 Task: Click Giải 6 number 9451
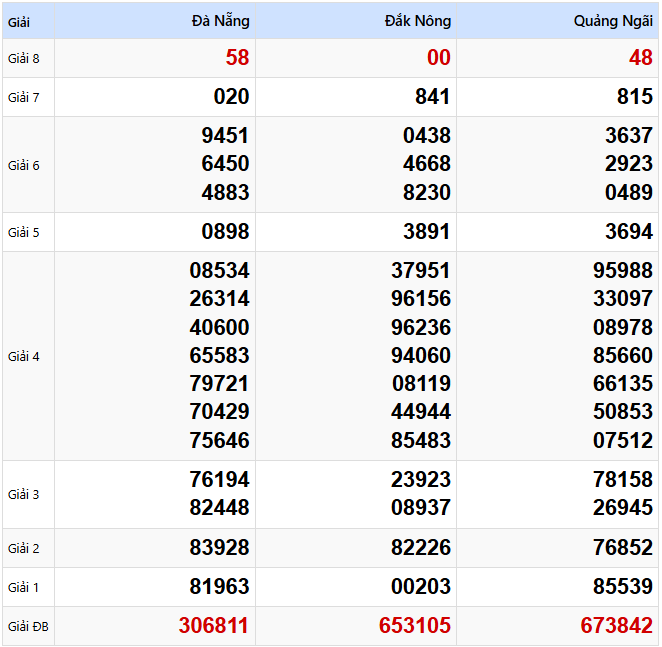(225, 136)
